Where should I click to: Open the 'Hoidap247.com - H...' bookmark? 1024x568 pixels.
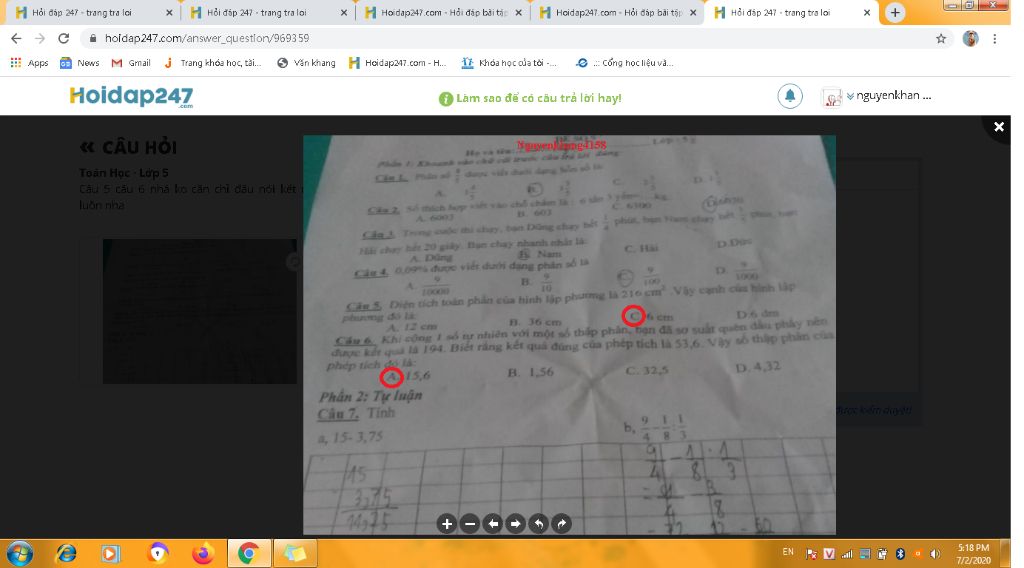click(x=398, y=63)
